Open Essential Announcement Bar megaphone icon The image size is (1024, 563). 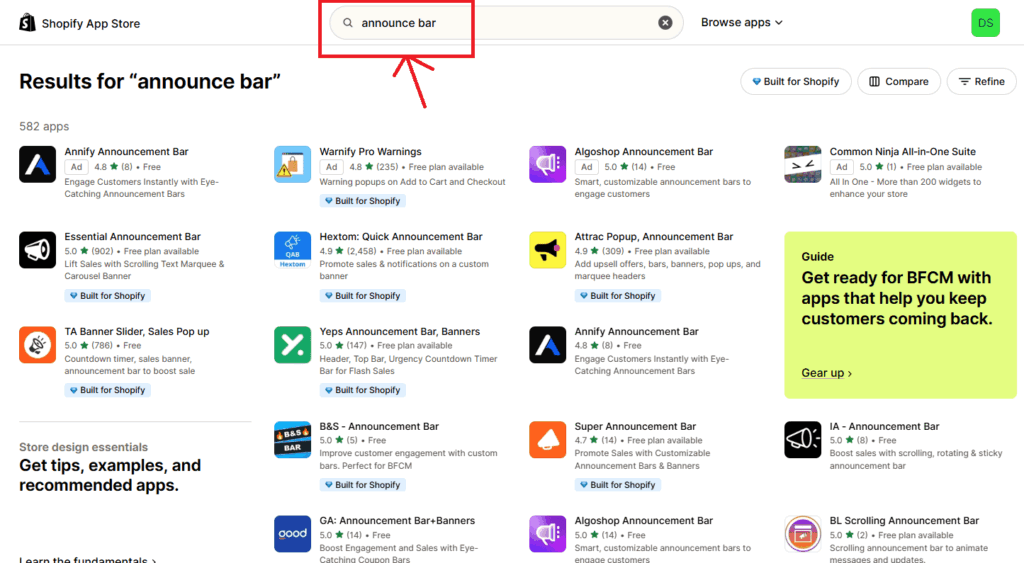pos(37,249)
